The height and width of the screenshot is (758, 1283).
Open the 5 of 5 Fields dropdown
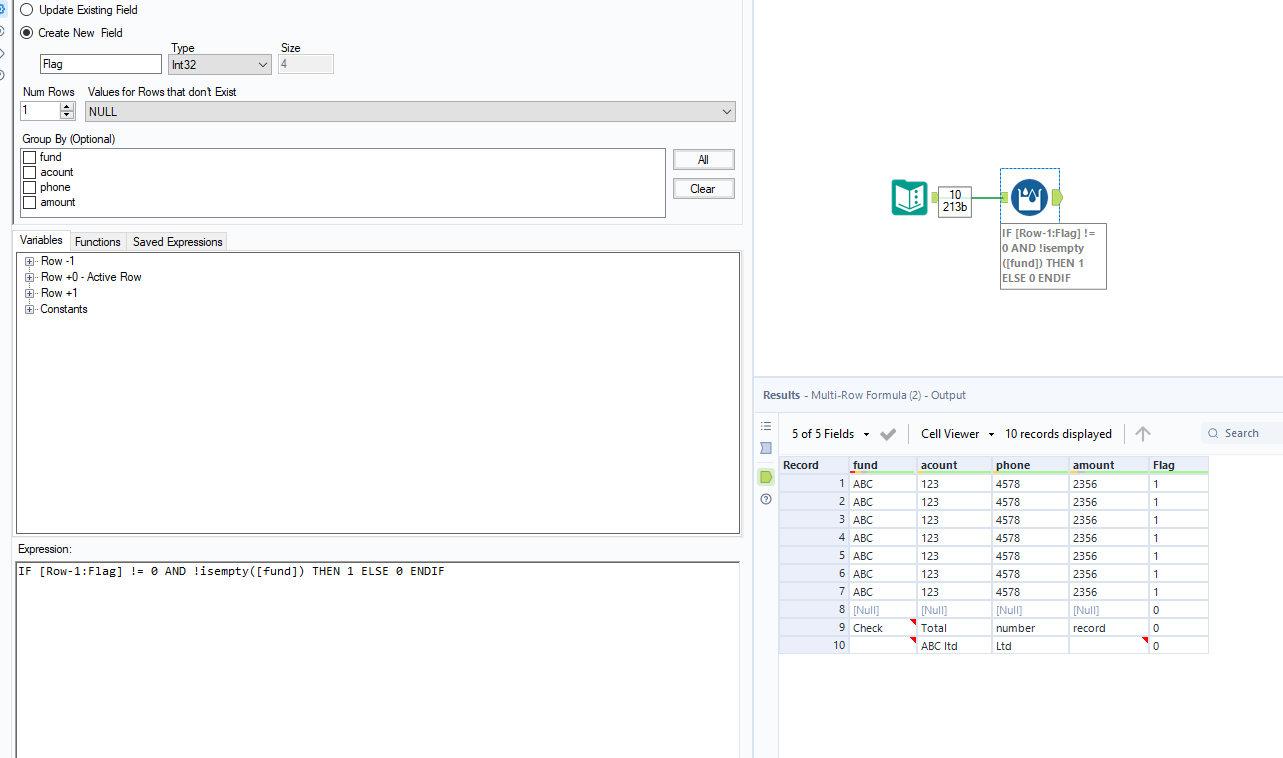tap(831, 434)
